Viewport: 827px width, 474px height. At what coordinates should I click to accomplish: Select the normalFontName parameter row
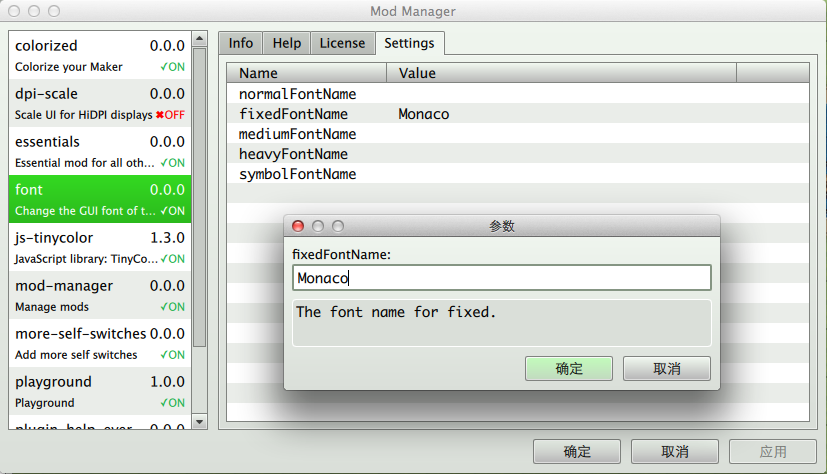click(518, 94)
